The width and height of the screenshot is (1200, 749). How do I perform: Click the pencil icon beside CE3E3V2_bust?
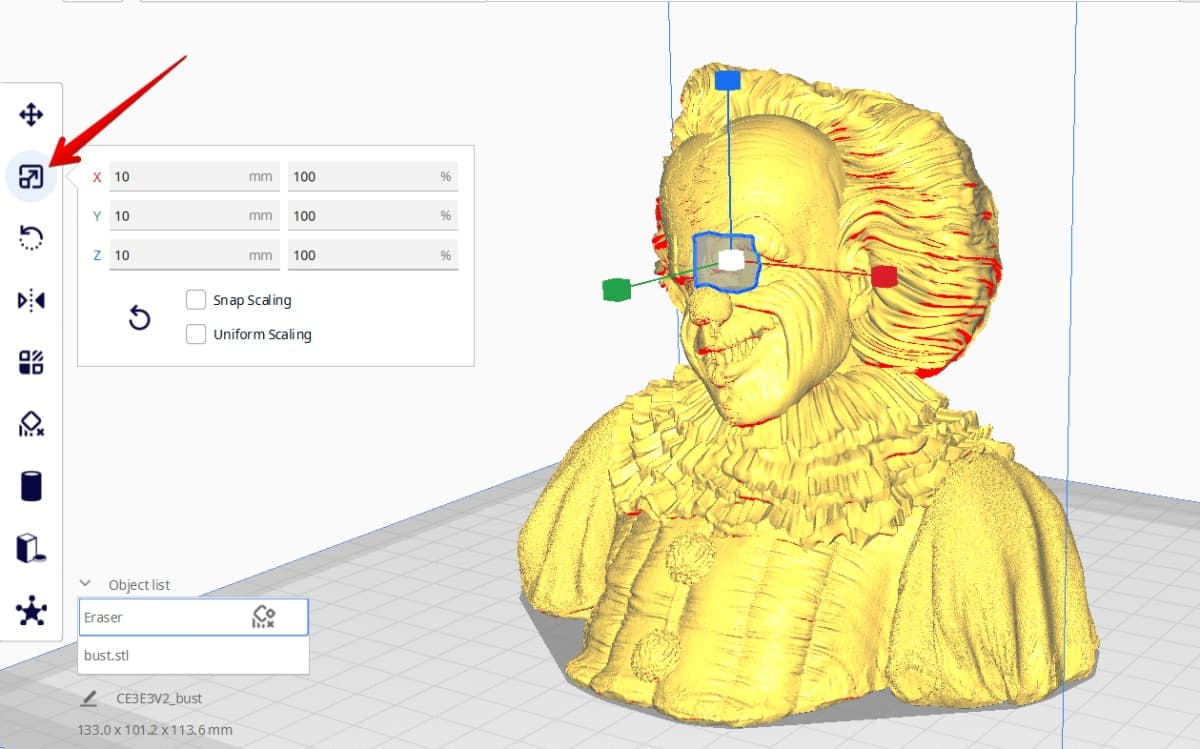pyautogui.click(x=90, y=697)
